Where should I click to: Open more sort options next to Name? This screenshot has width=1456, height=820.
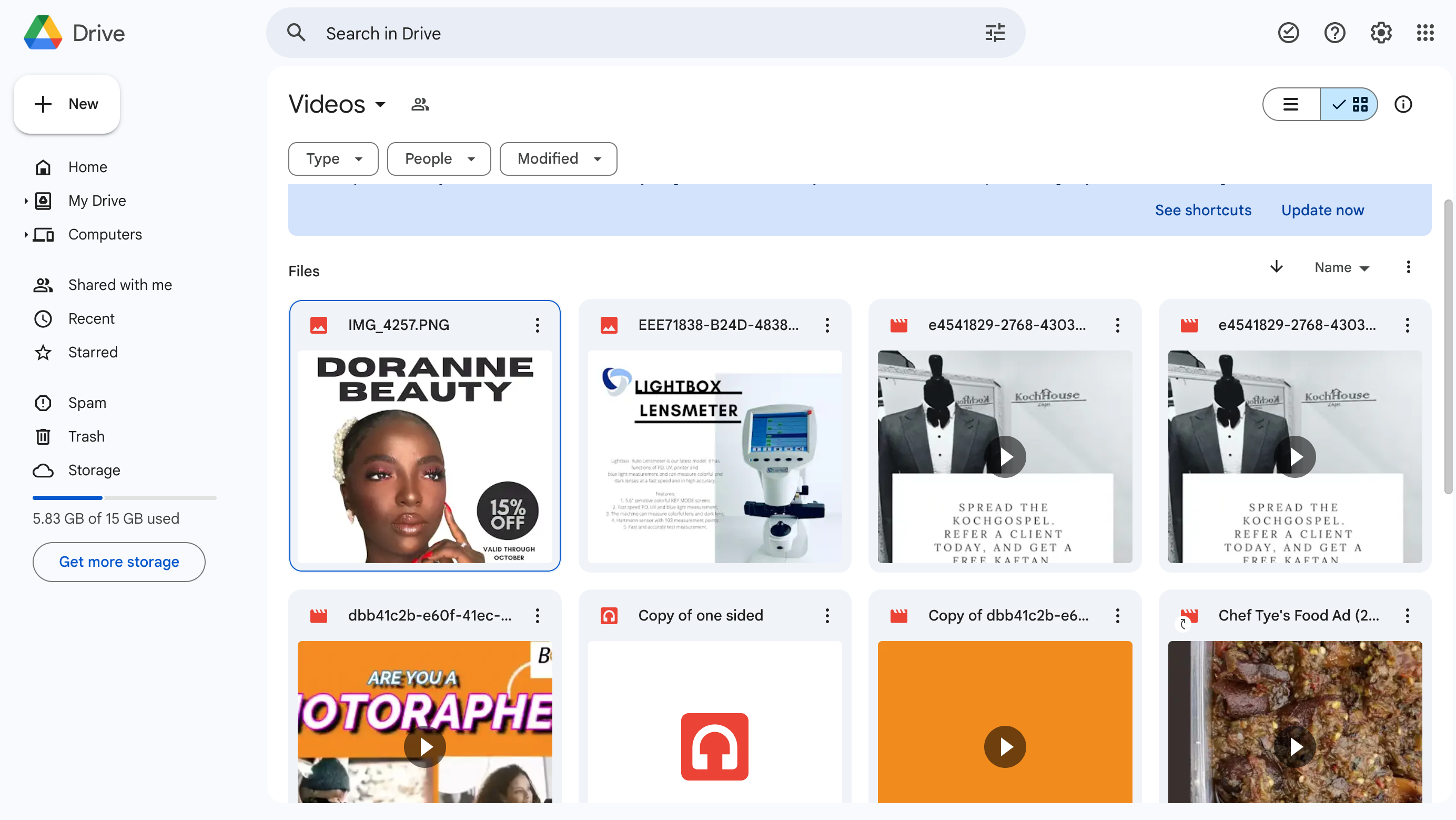coord(1408,267)
